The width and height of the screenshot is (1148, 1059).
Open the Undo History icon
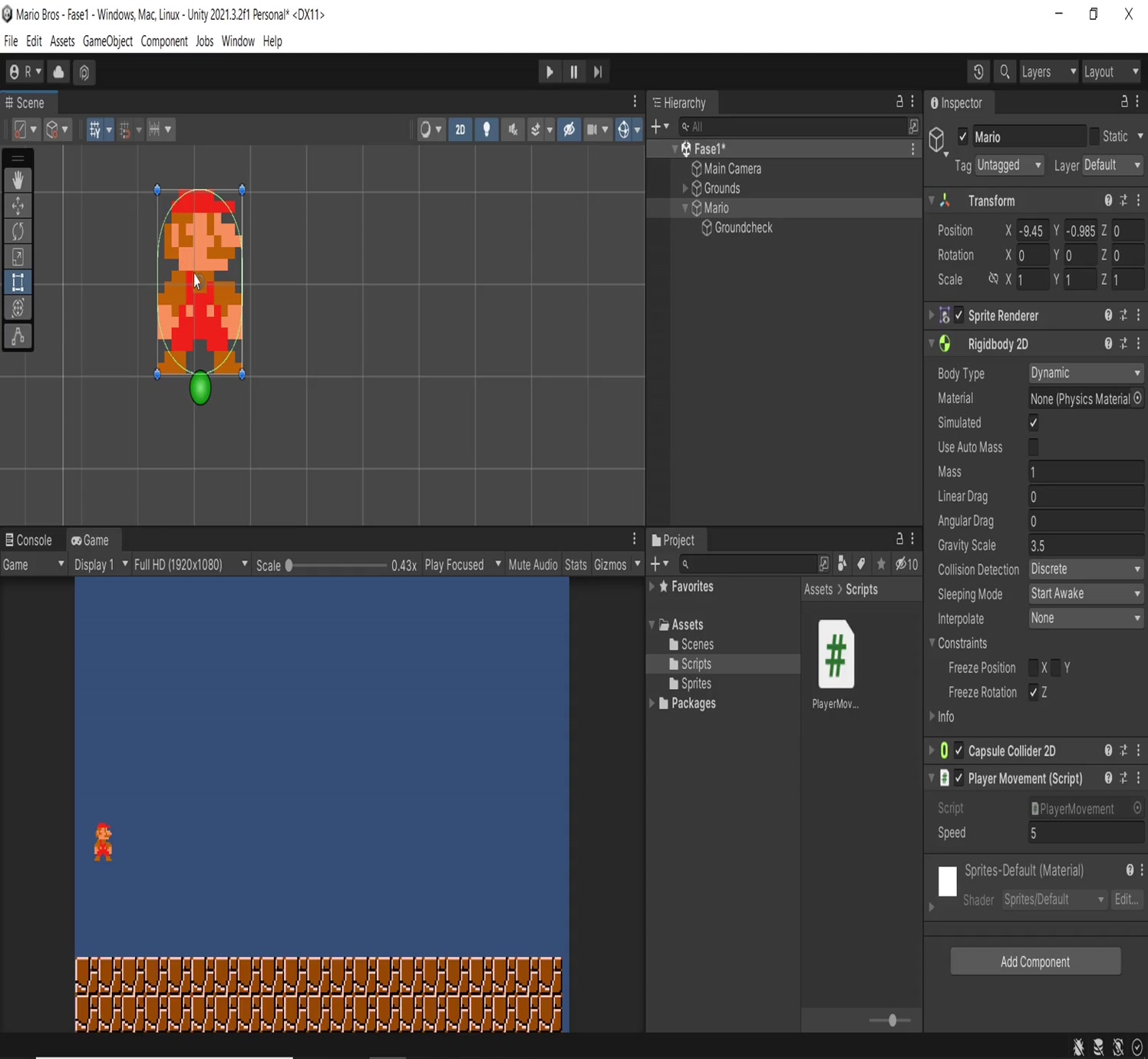click(978, 72)
